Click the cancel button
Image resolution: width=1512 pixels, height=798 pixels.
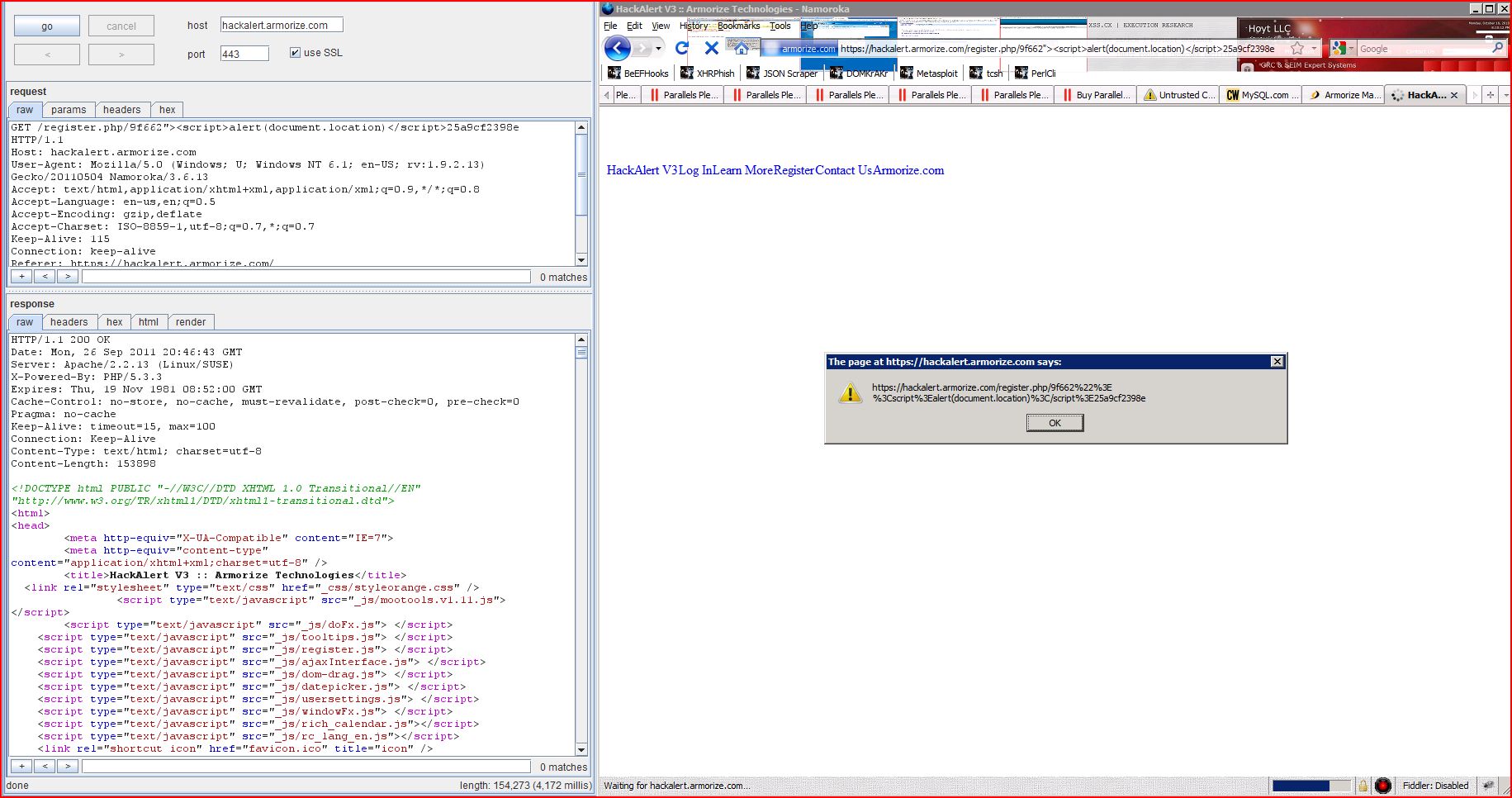click(121, 26)
